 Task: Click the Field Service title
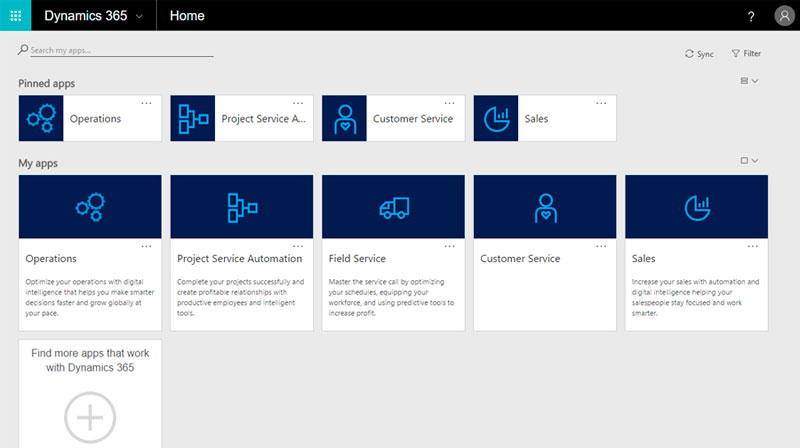(357, 259)
